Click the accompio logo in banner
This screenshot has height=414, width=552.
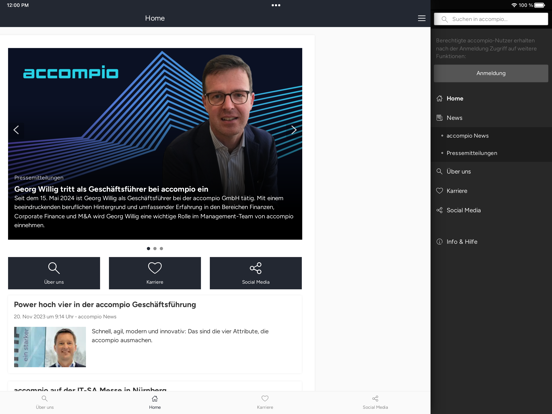point(70,72)
